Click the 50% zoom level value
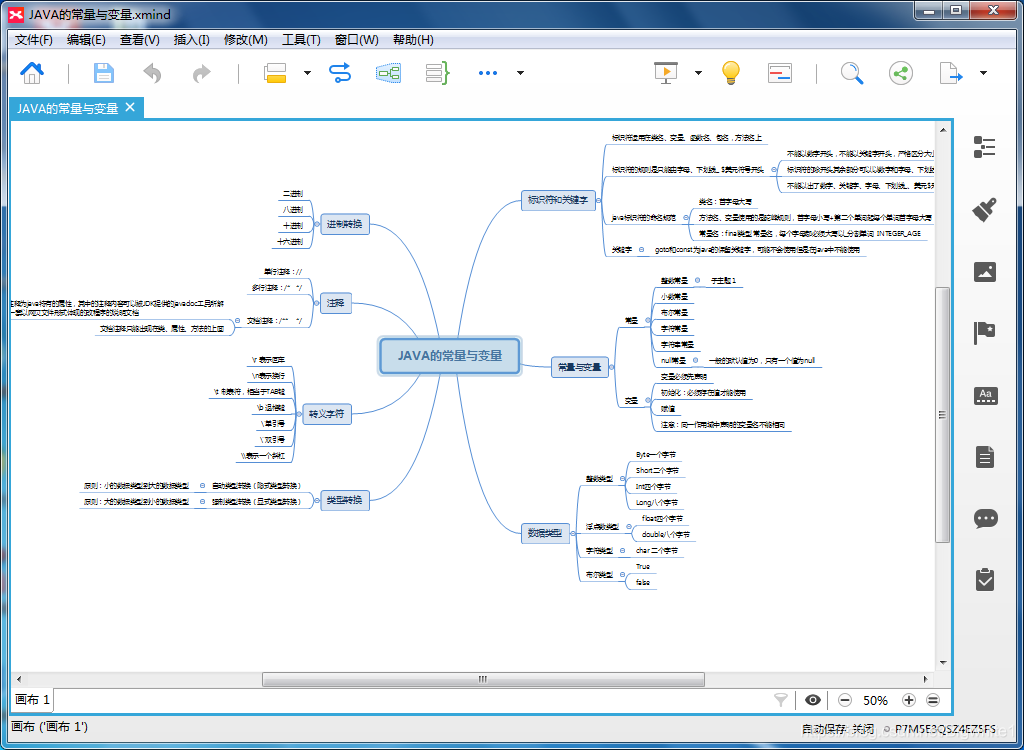 [x=875, y=700]
